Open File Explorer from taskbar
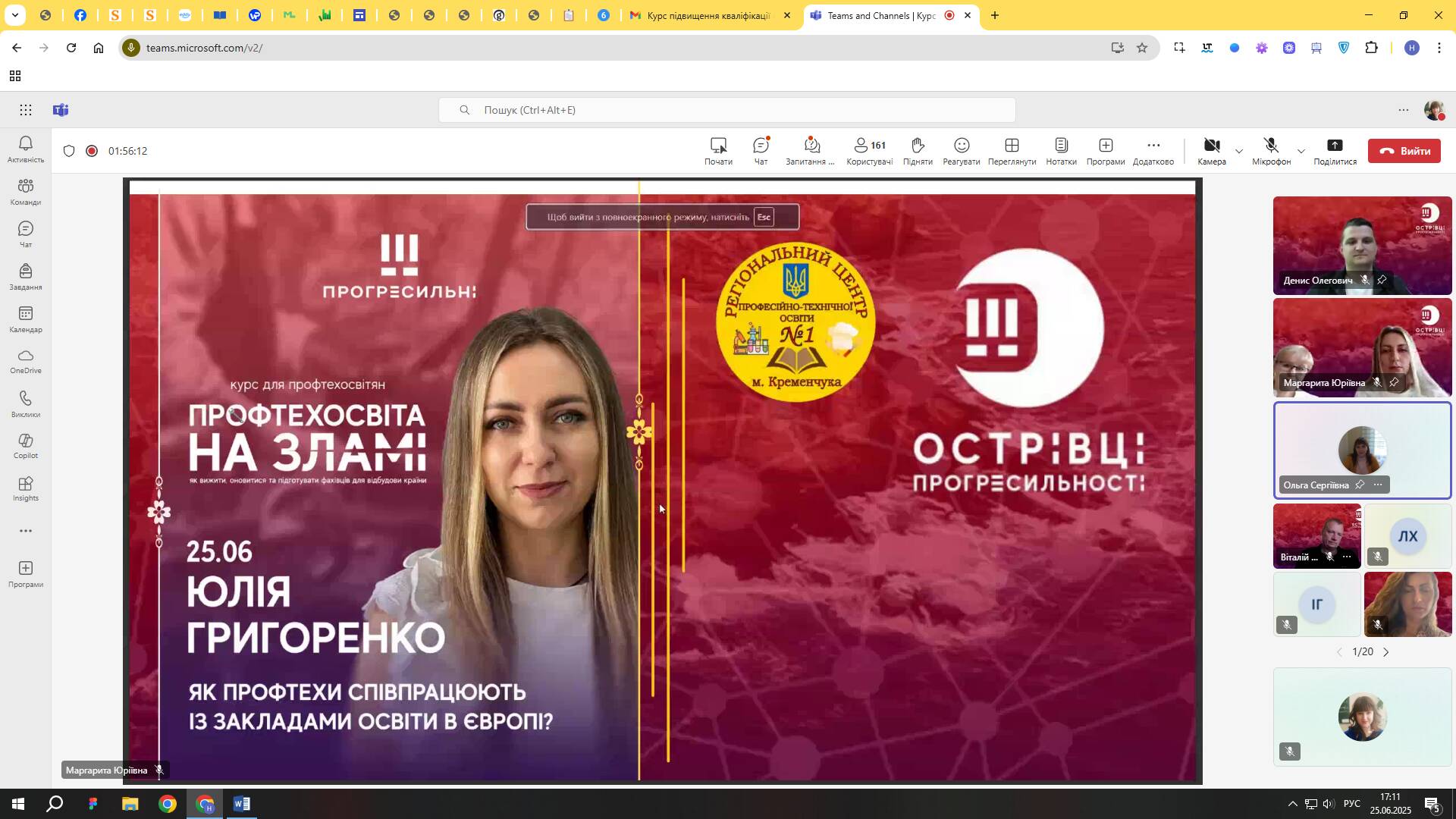Screen dimensions: 1456x819 click(130, 804)
